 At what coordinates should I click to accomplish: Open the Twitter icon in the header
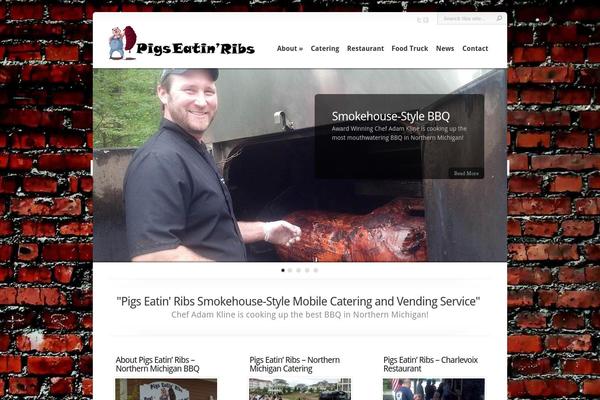click(x=419, y=20)
